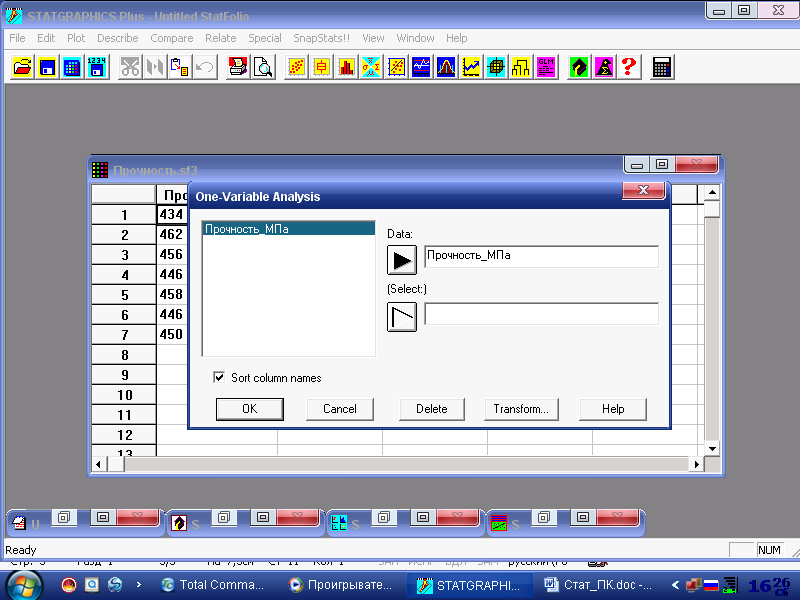Open the box-and-whisker plot icon
Viewport: 800px width, 600px height.
click(x=321, y=67)
